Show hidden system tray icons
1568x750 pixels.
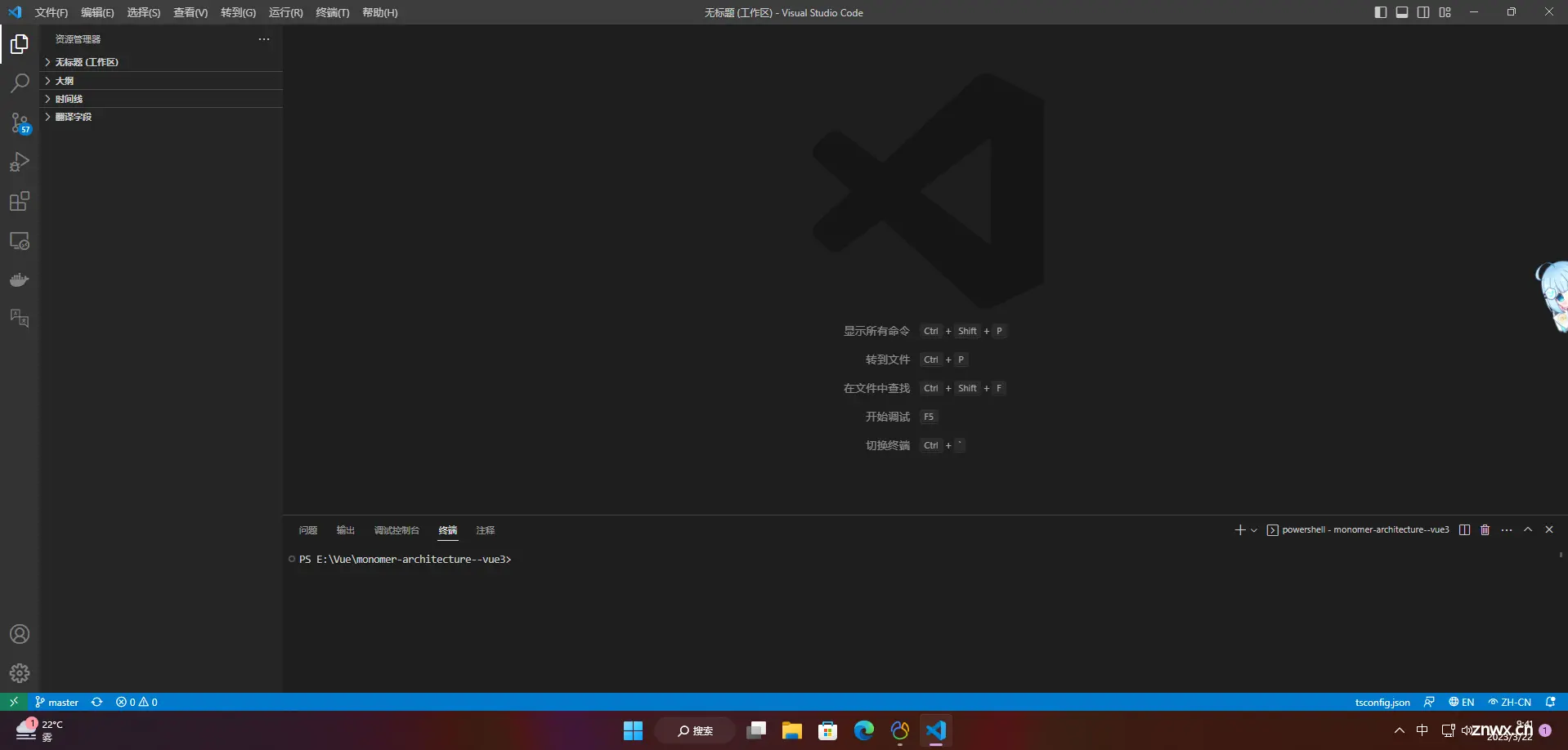point(1400,730)
